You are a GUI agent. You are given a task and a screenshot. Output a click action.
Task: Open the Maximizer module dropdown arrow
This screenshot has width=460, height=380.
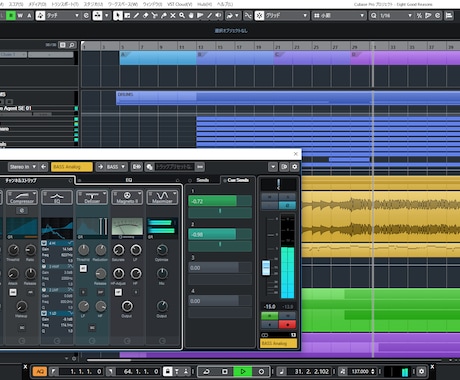point(175,193)
